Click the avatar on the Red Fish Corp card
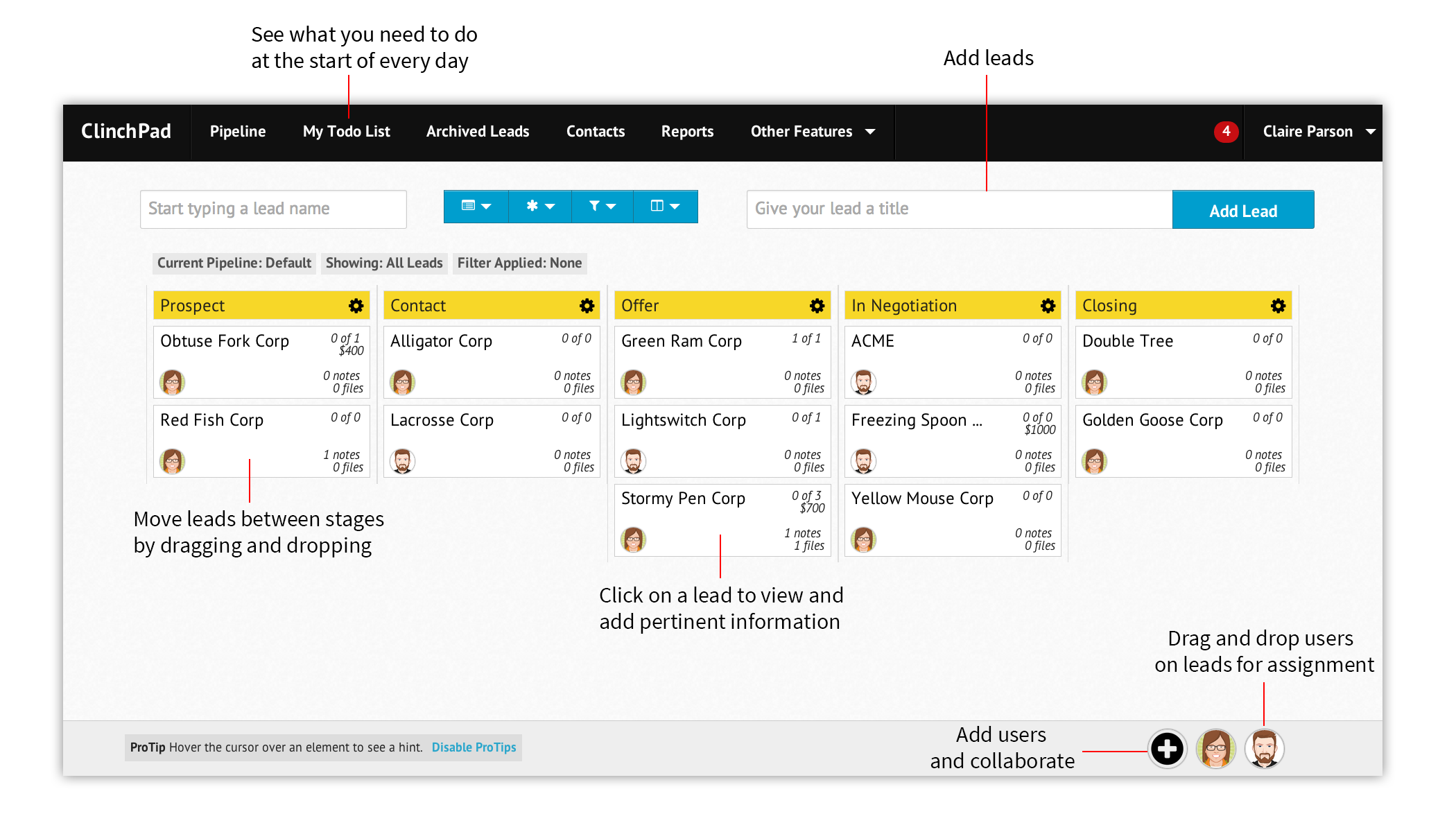Screen dimensions: 1456x832 [173, 461]
